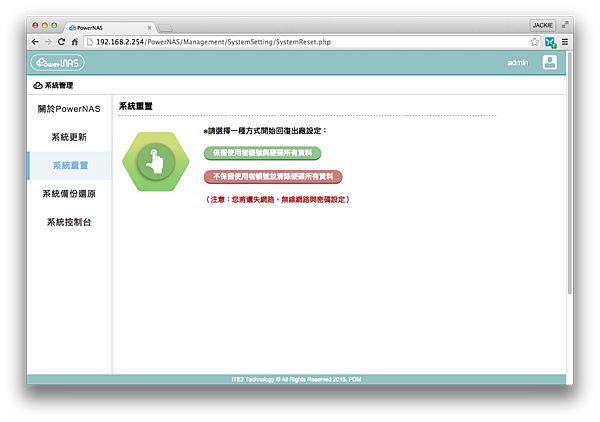
Task: Click the JACKIE profile button
Action: (x=543, y=25)
